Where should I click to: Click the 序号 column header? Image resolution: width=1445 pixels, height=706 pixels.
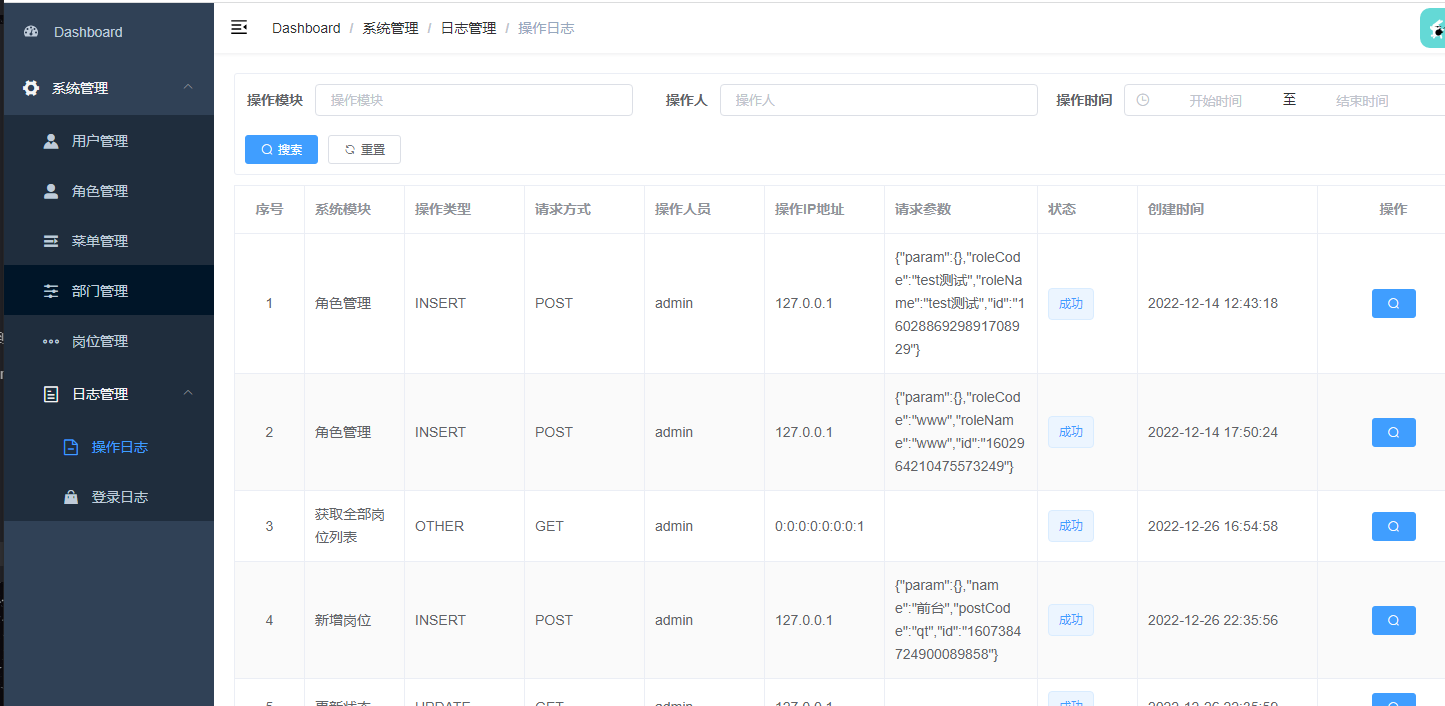[269, 209]
